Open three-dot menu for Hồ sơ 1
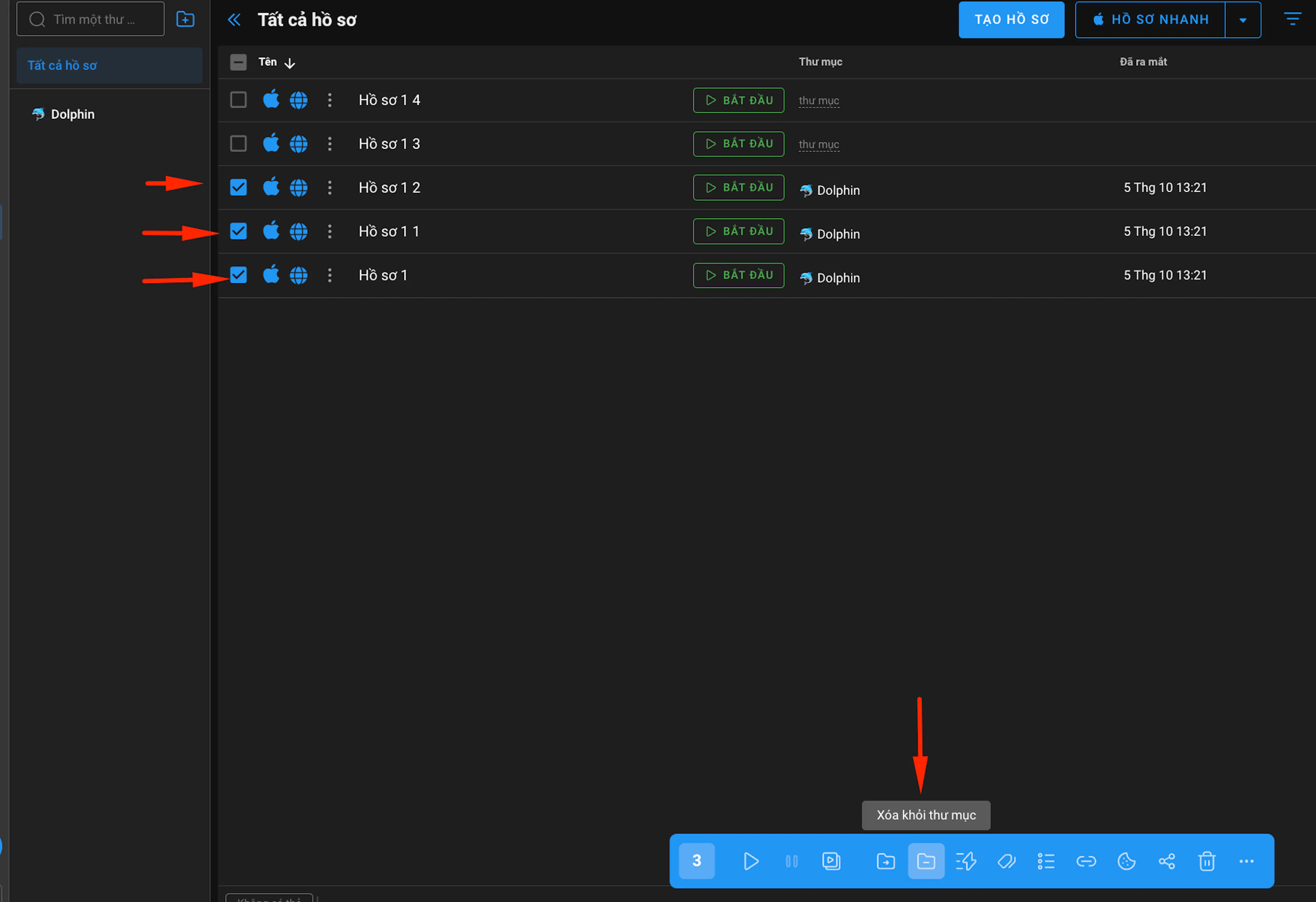This screenshot has height=902, width=1316. click(330, 275)
